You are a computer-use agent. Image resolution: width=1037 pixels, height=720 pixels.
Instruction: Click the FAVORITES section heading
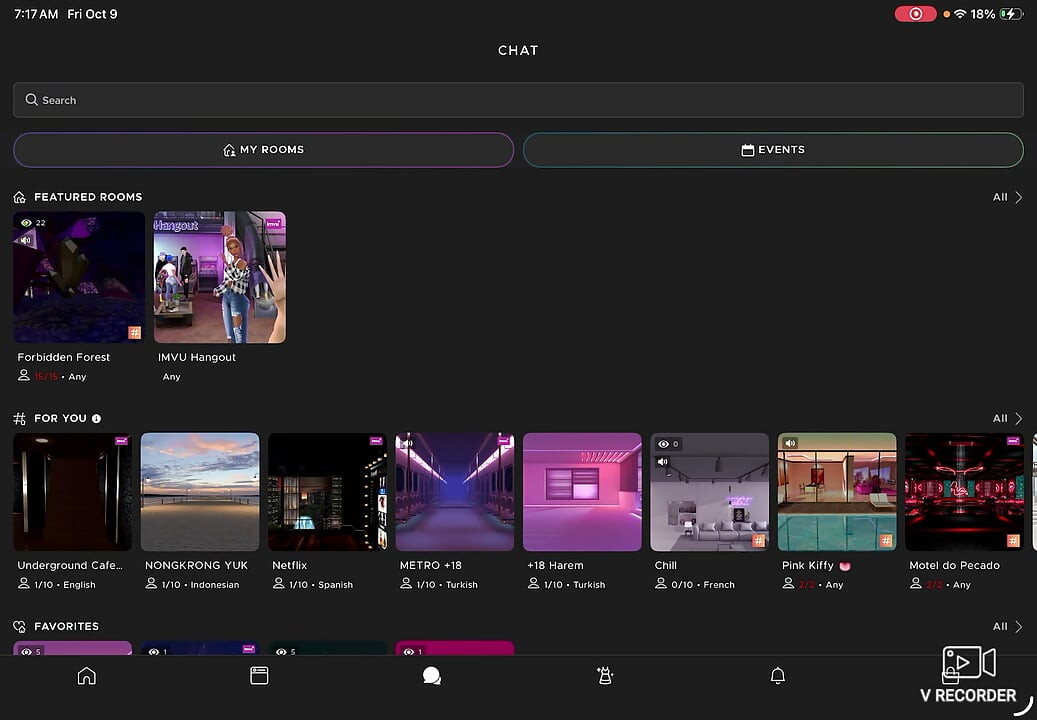pos(66,626)
